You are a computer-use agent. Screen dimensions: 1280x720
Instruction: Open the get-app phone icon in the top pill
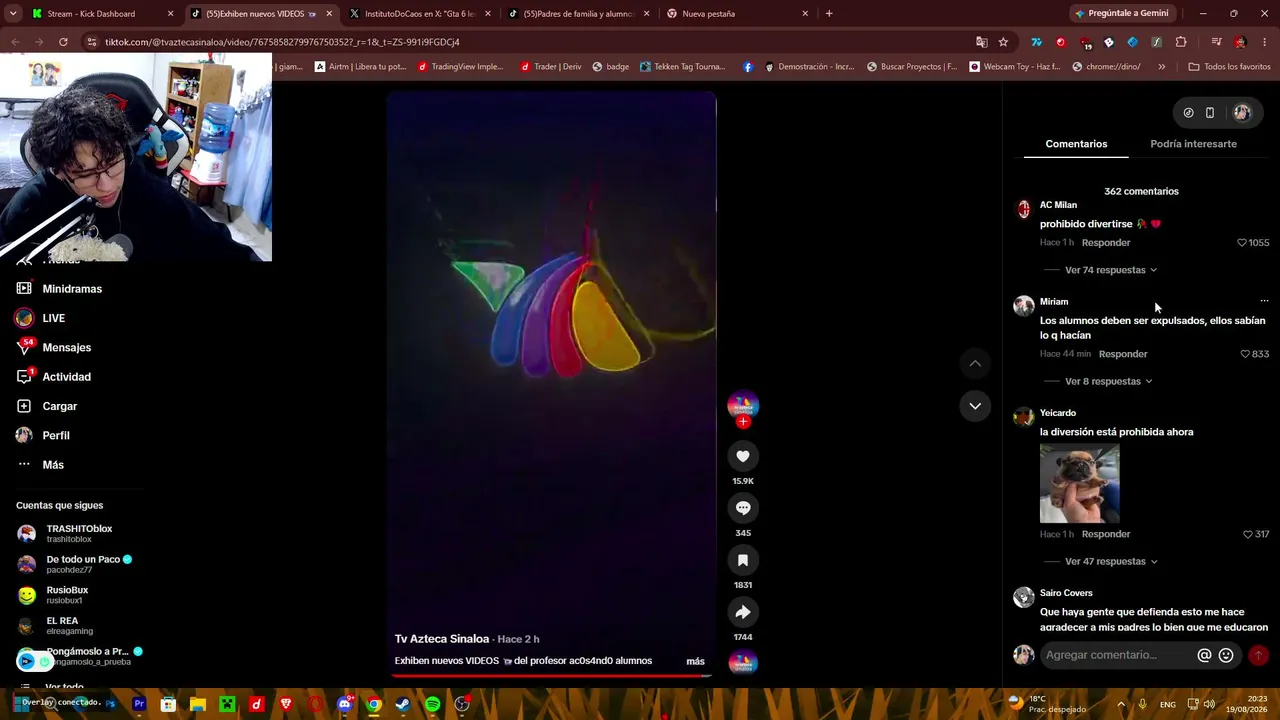click(1210, 113)
